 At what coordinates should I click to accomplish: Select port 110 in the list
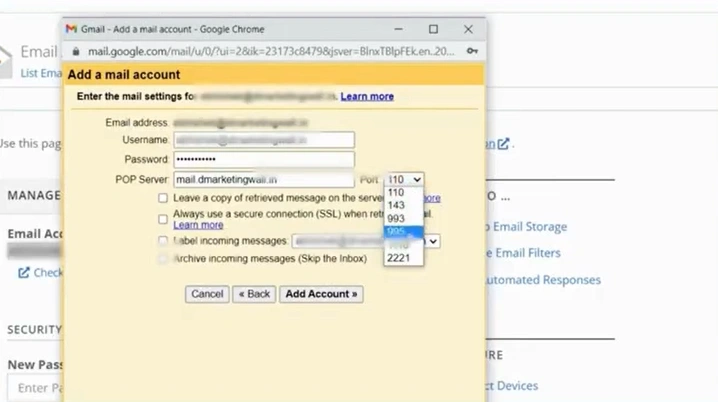[x=403, y=192]
